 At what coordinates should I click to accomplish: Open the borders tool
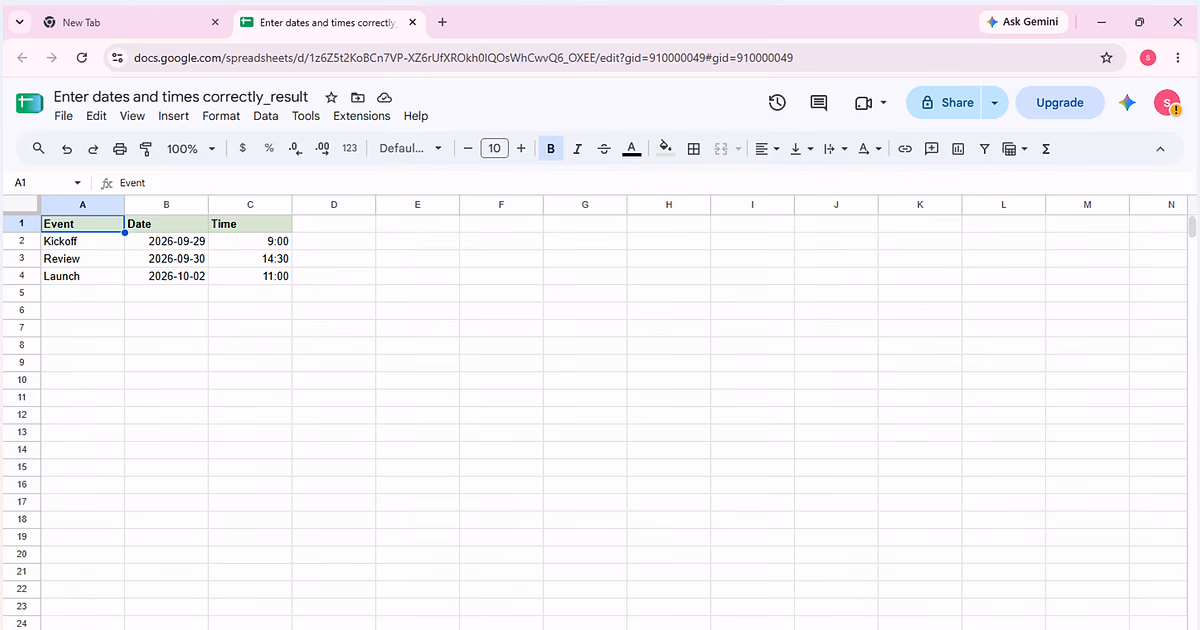694,148
